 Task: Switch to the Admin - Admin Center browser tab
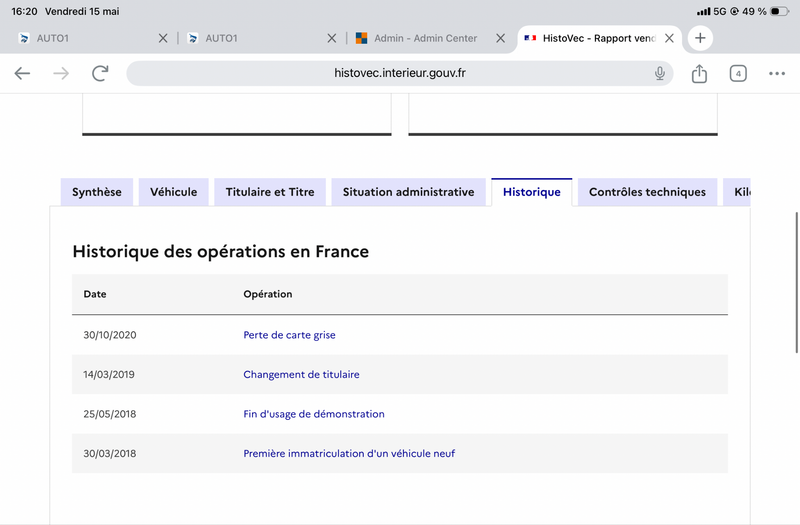tap(426, 38)
